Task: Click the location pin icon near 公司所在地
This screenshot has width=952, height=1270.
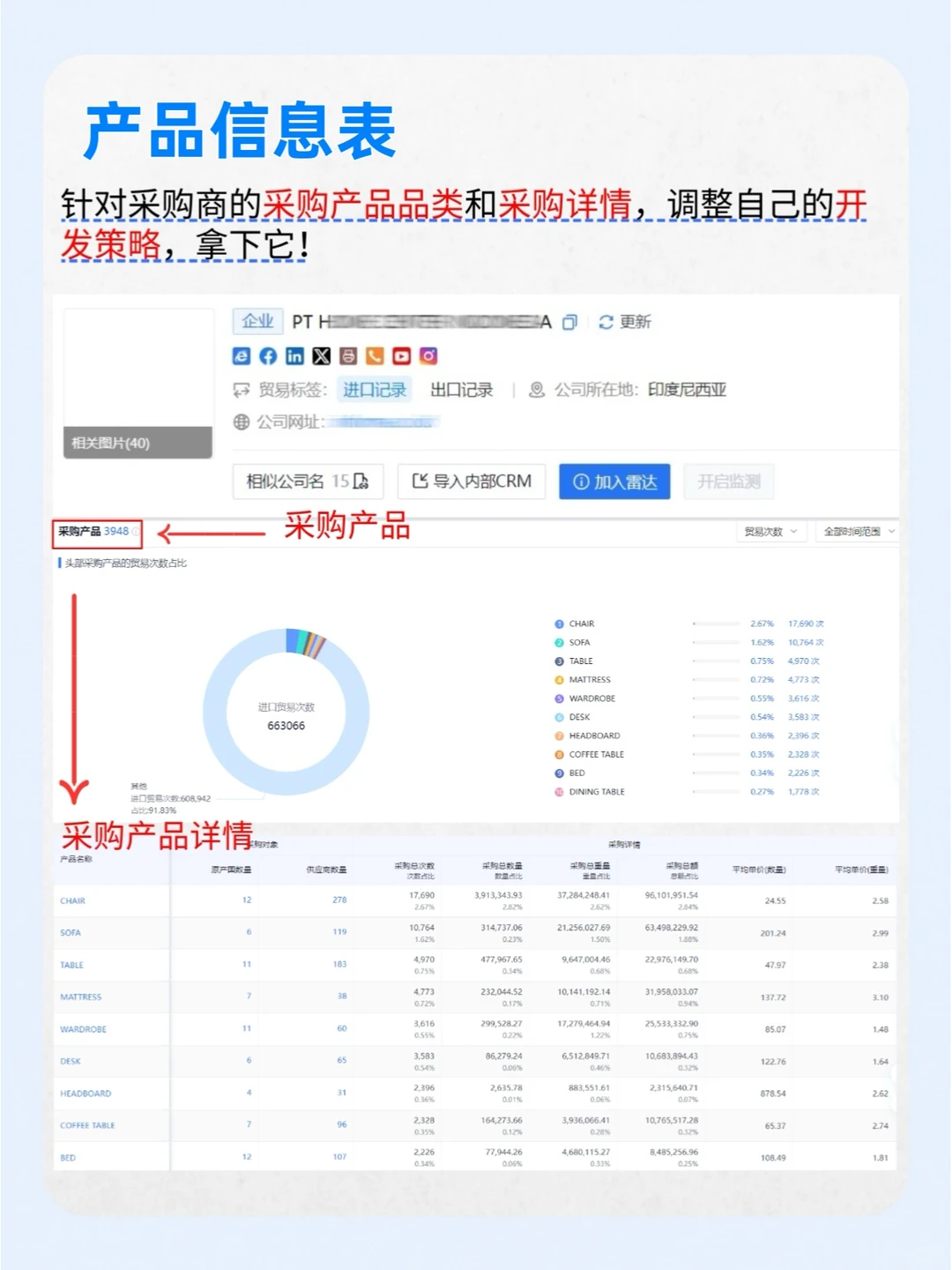Action: point(536,389)
